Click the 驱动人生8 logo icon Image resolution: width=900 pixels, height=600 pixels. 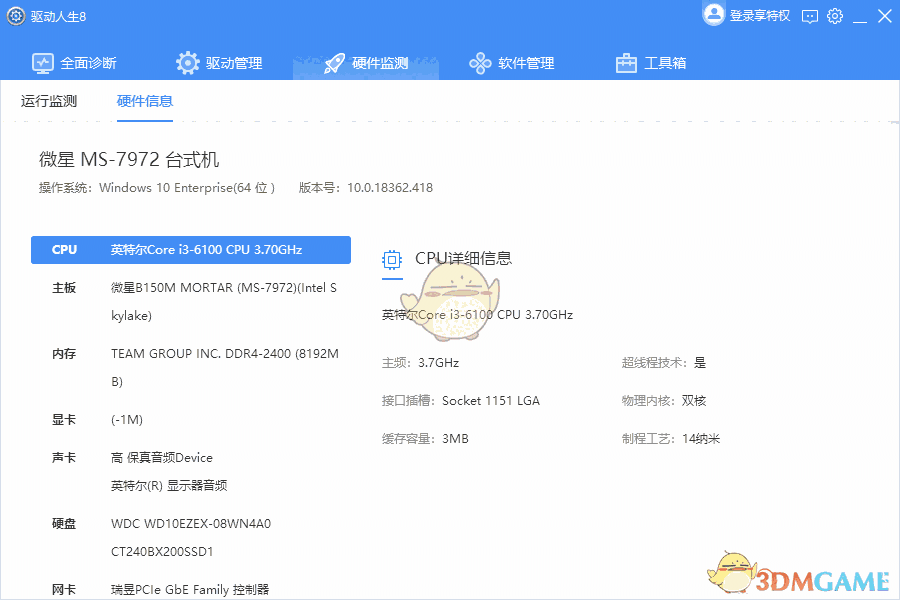14,16
